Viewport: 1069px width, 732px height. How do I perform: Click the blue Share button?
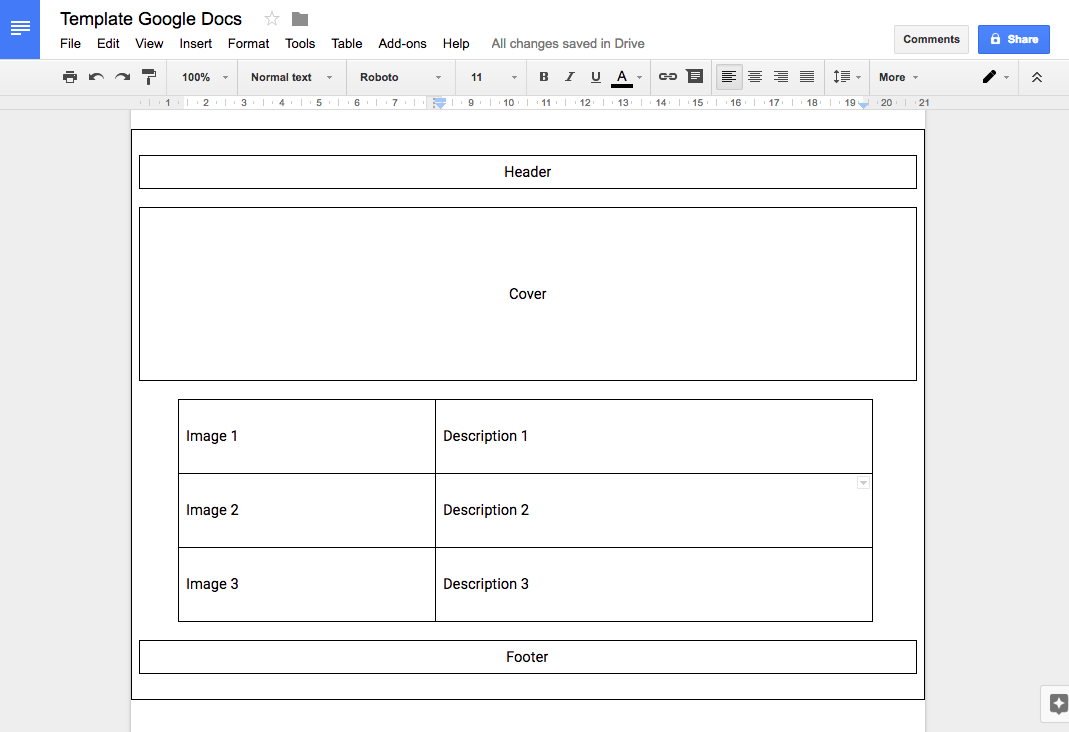pyautogui.click(x=1013, y=39)
